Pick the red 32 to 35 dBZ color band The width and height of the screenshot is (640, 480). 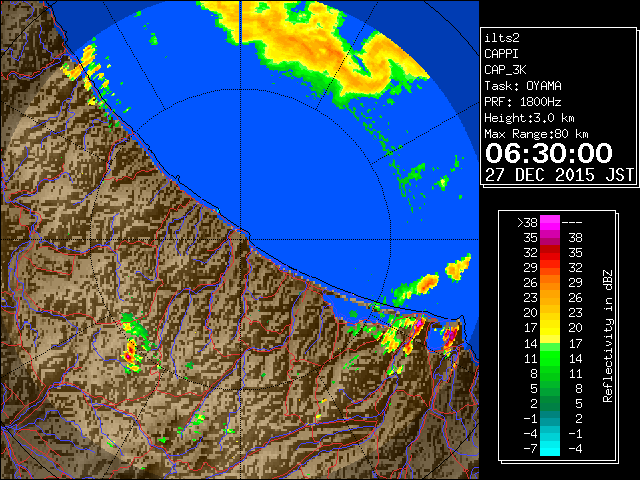click(x=550, y=253)
